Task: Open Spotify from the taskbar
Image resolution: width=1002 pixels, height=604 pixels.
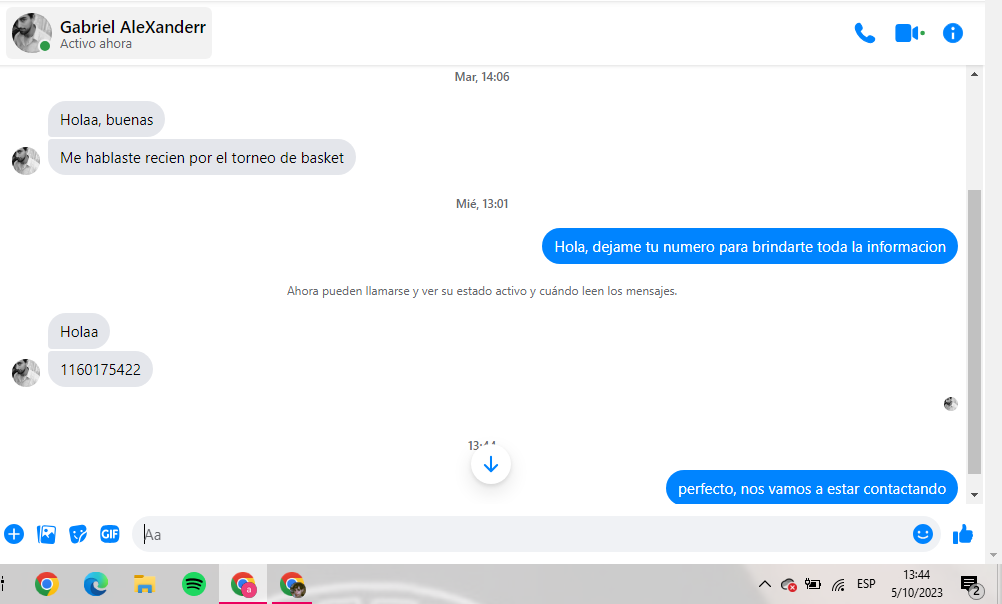Action: tap(194, 584)
